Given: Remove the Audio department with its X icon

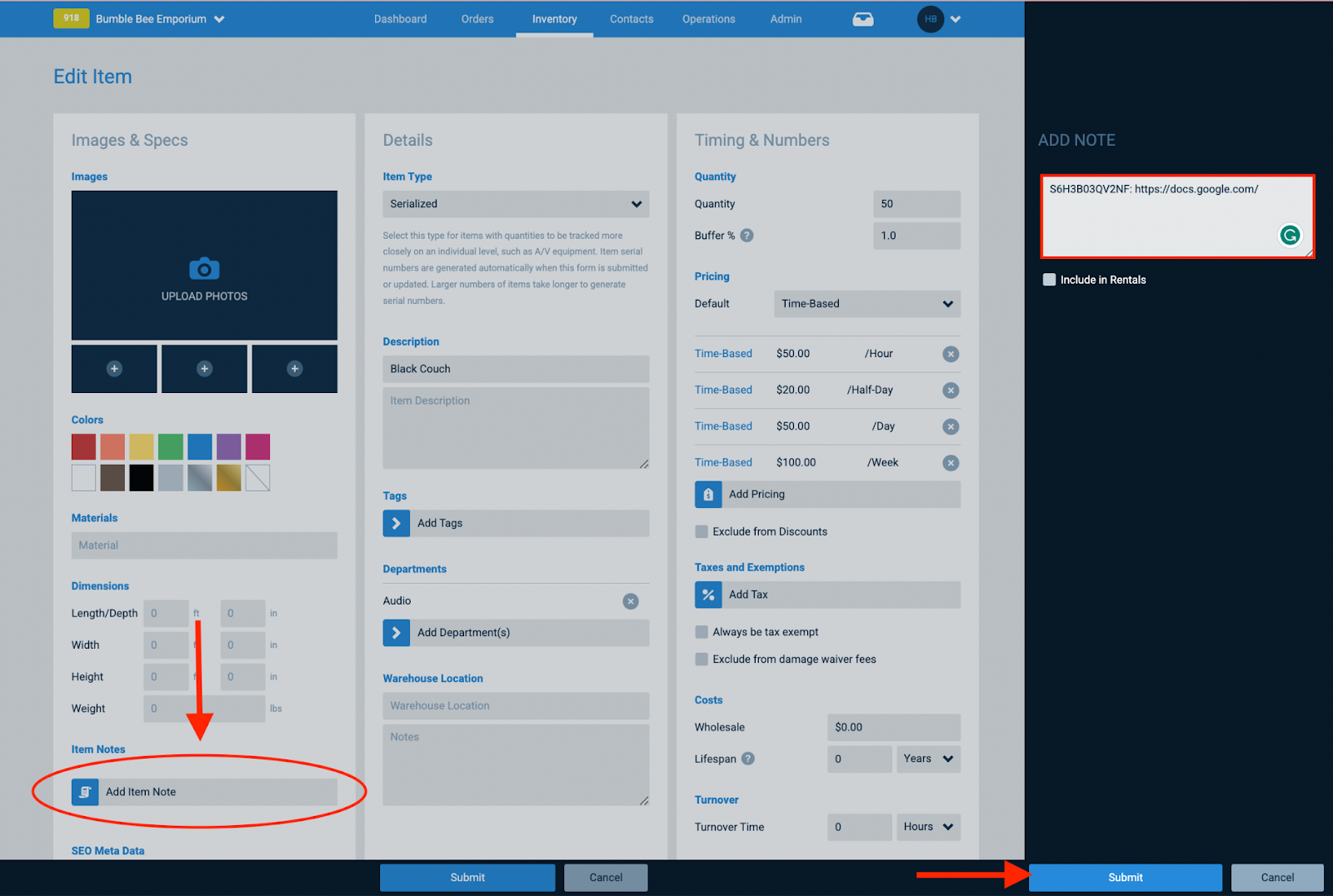Looking at the screenshot, I should pyautogui.click(x=631, y=601).
